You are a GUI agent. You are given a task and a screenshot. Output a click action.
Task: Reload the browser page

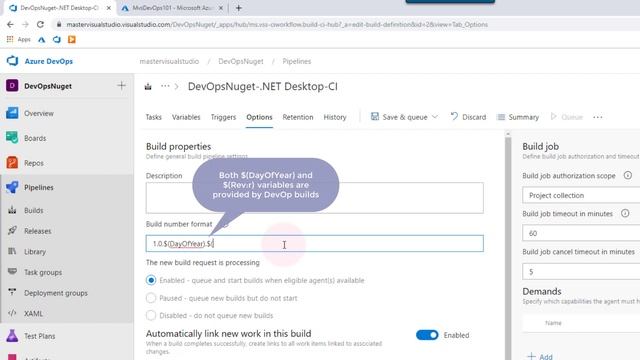click(40, 24)
